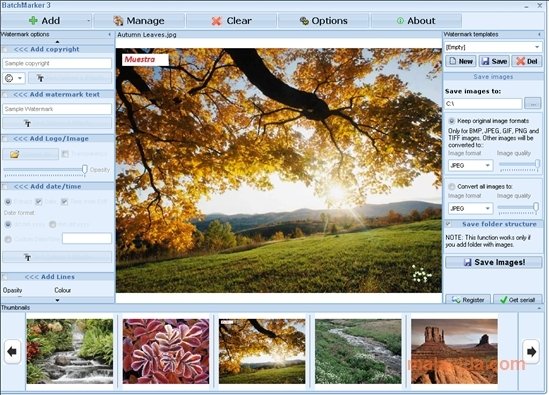
Task: Enable the Add Lines checkbox
Action: click(5, 277)
